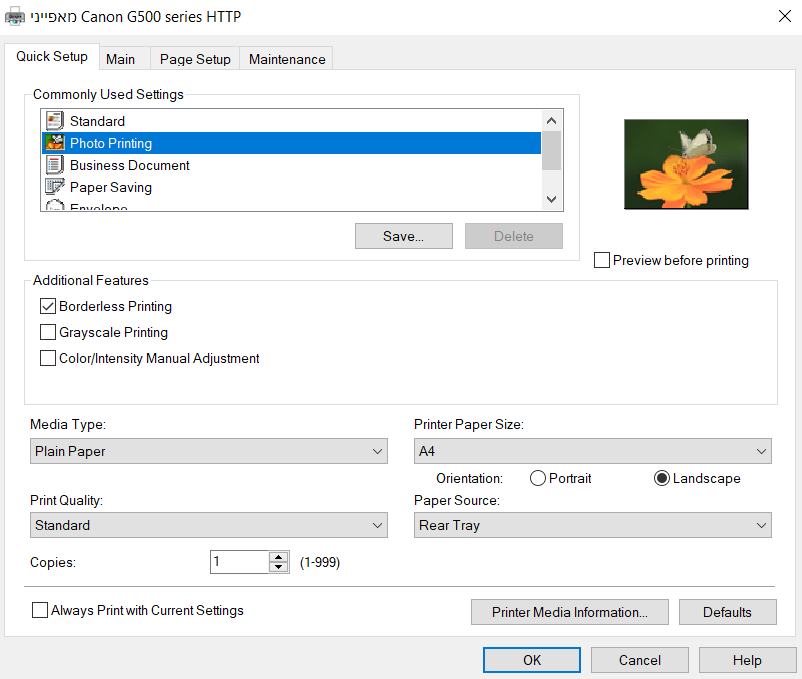Open the Media Type dropdown

click(x=208, y=451)
